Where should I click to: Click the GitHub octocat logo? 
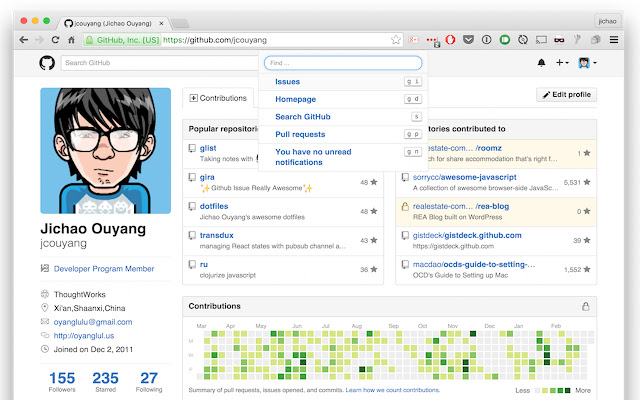point(47,63)
